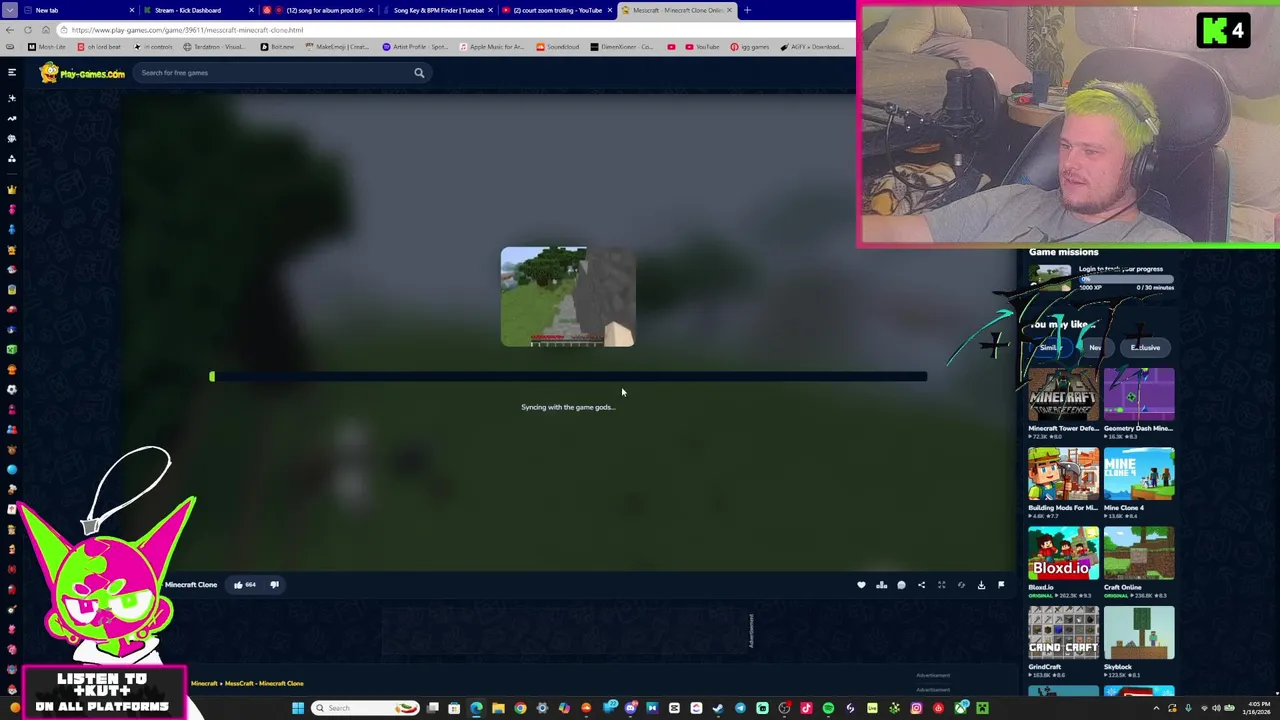Open Skyblock game thumbnail
The image size is (1280, 720).
1139,633
